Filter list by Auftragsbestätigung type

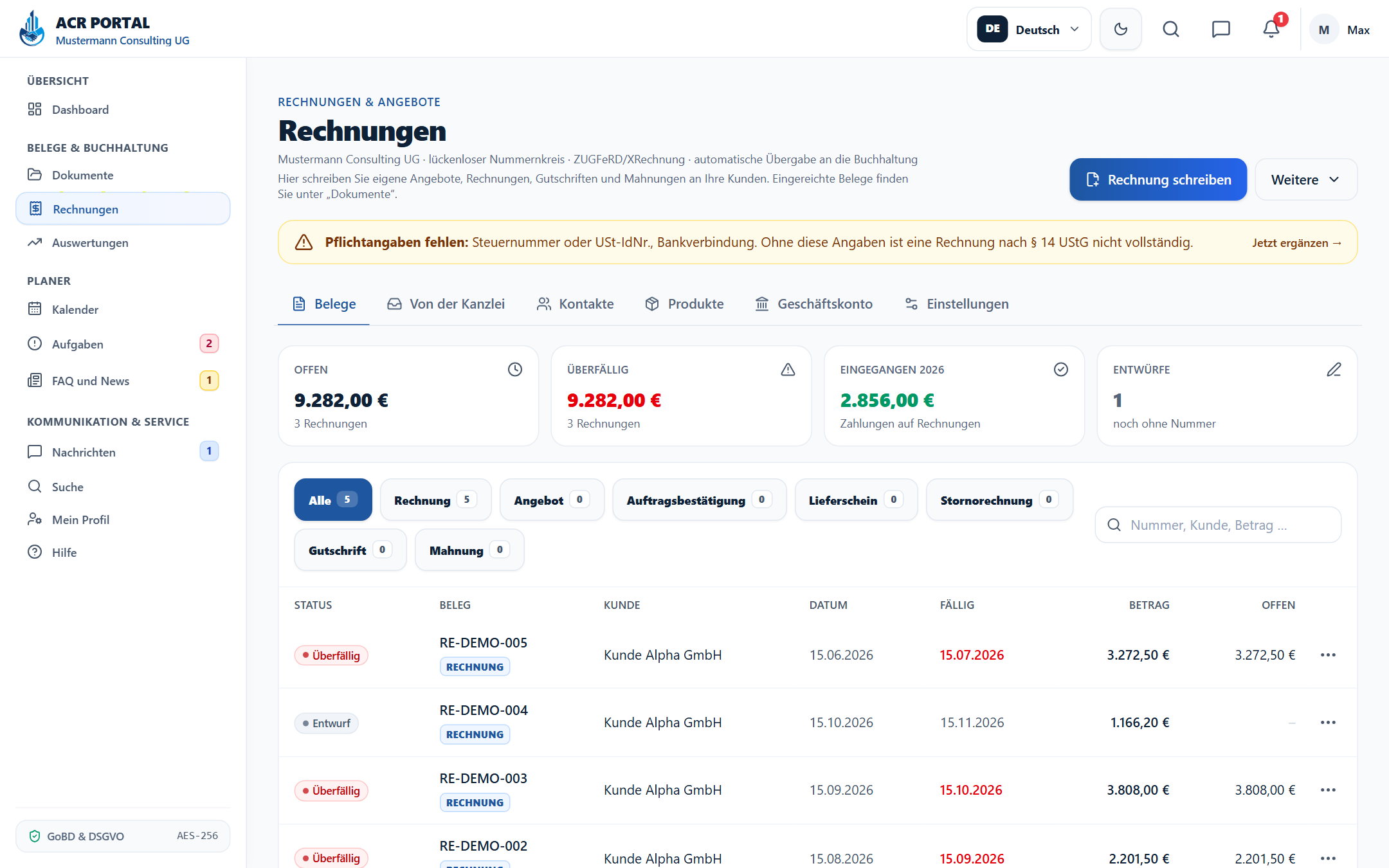[x=699, y=500]
